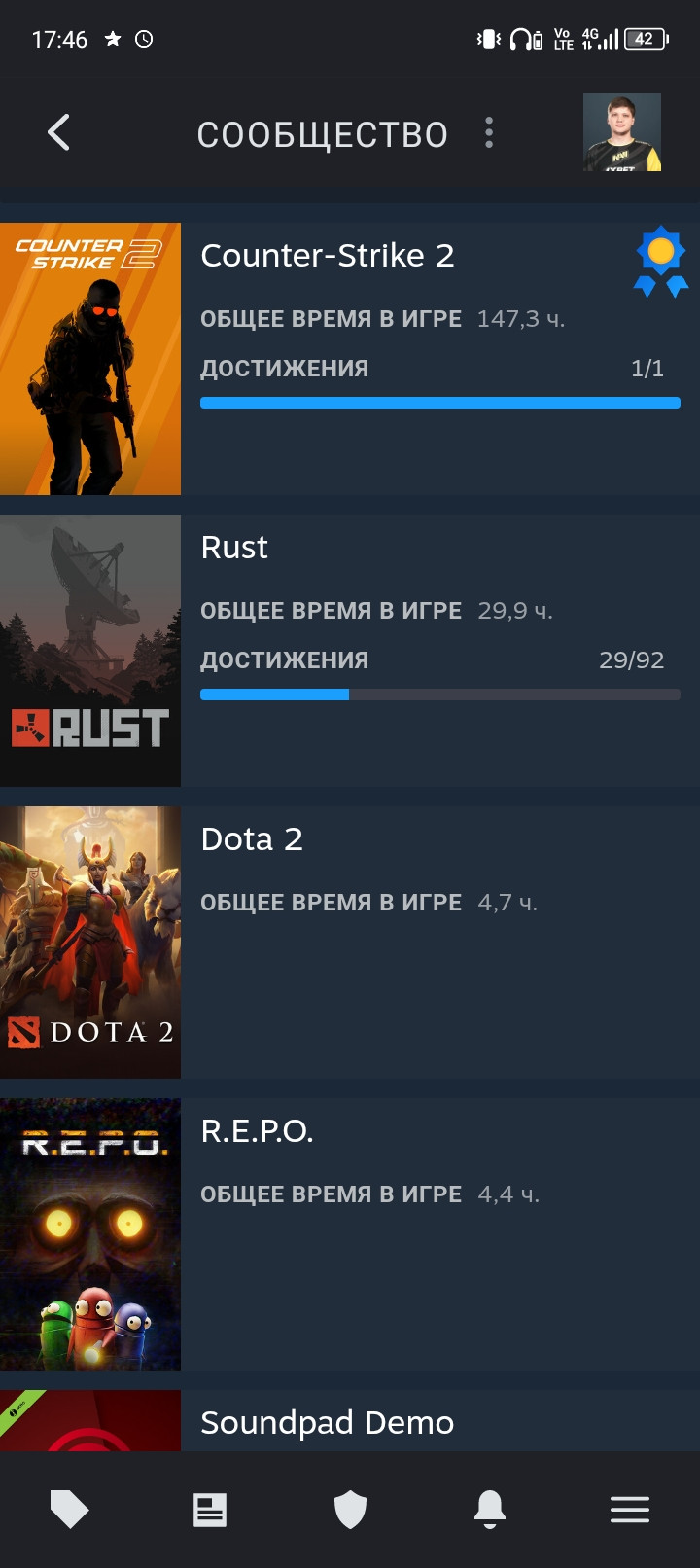
Task: Open the hamburger menu tab
Action: (x=630, y=1510)
